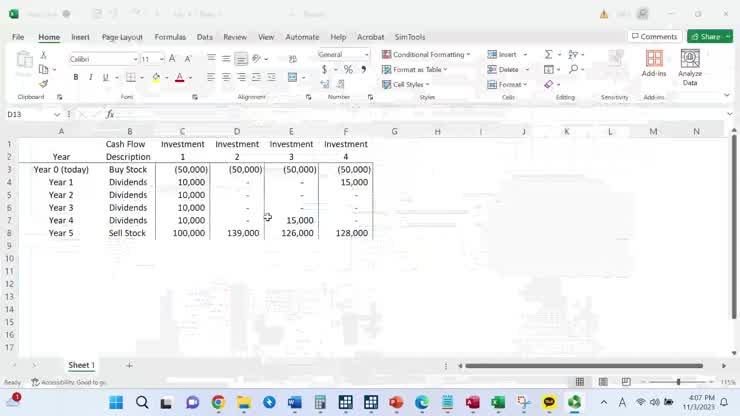Open the Comments pane

pyautogui.click(x=654, y=37)
